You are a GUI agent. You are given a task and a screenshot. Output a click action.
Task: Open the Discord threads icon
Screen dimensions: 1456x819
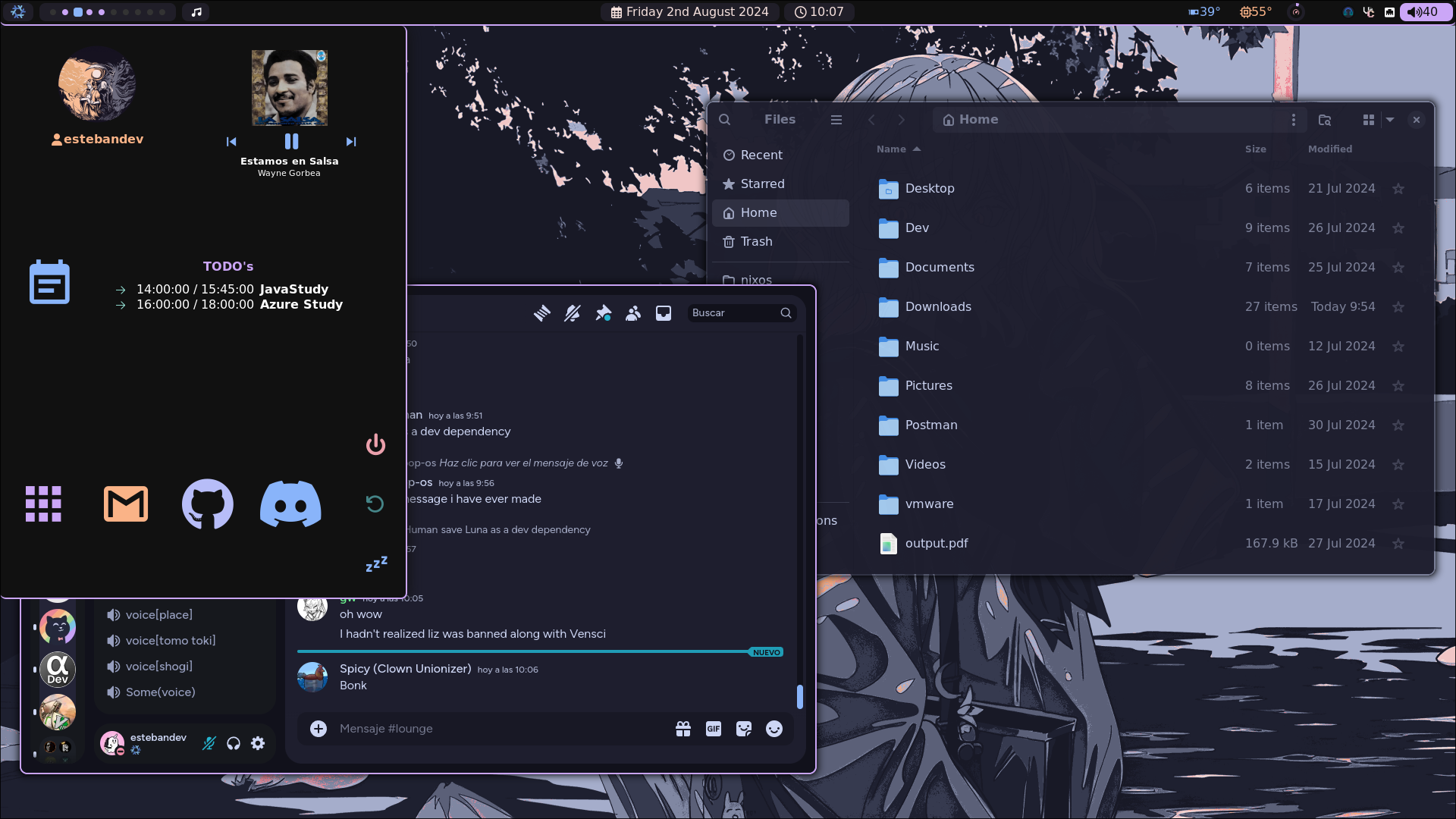pos(541,313)
